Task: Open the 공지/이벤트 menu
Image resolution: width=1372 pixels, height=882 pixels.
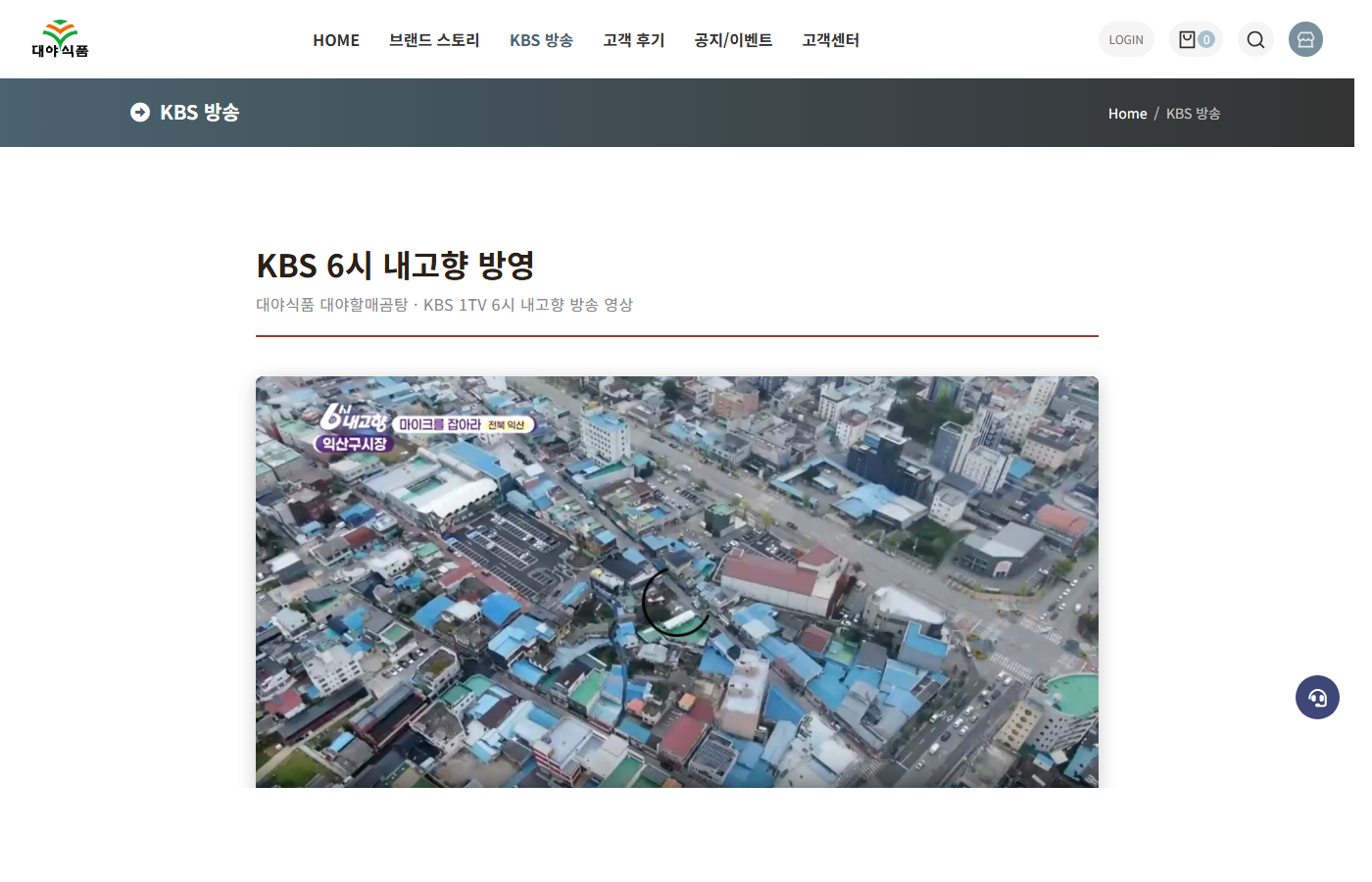Action: (x=733, y=40)
